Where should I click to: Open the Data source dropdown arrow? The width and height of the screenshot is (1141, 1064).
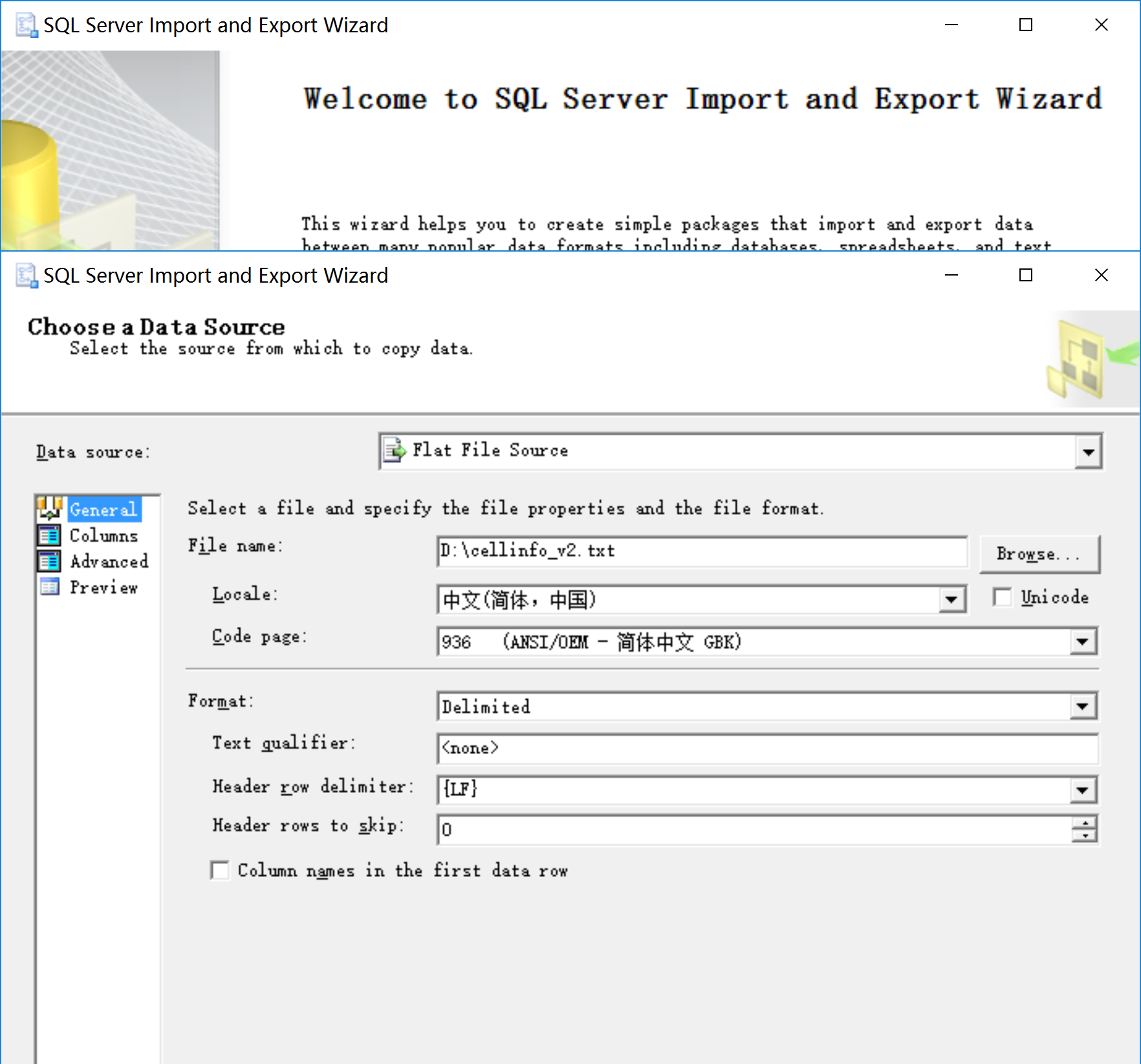point(1088,451)
